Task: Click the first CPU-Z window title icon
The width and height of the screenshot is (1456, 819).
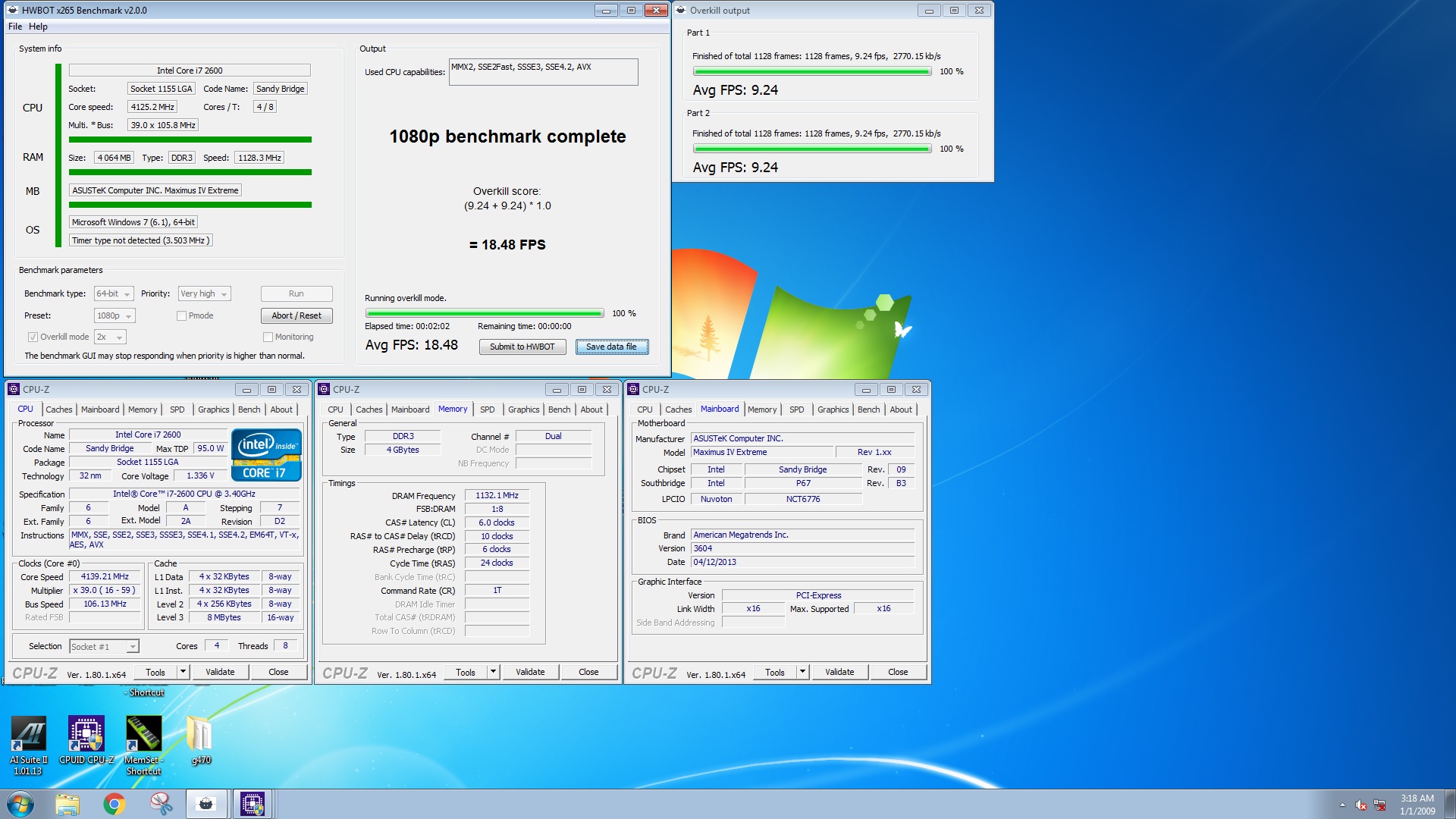Action: click(x=14, y=389)
